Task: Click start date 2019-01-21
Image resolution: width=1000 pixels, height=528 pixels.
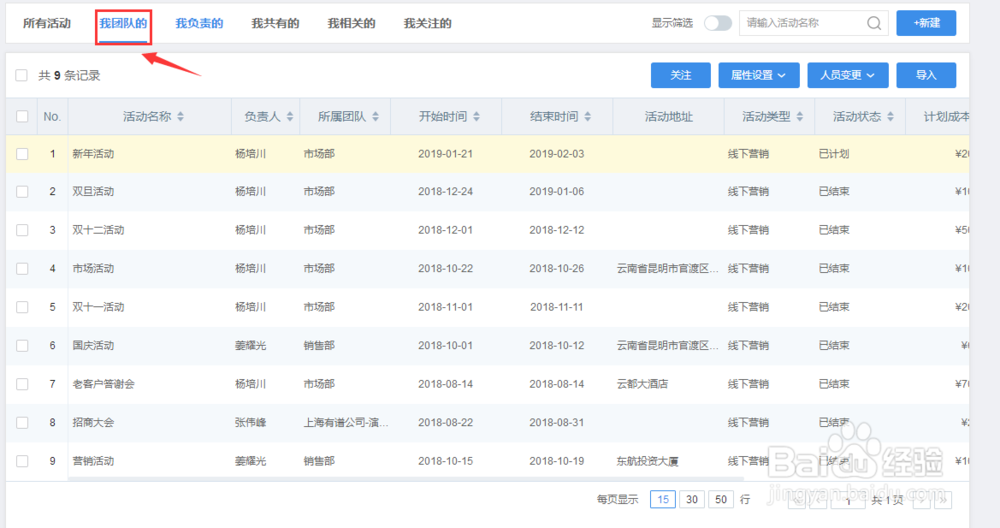Action: [x=446, y=154]
